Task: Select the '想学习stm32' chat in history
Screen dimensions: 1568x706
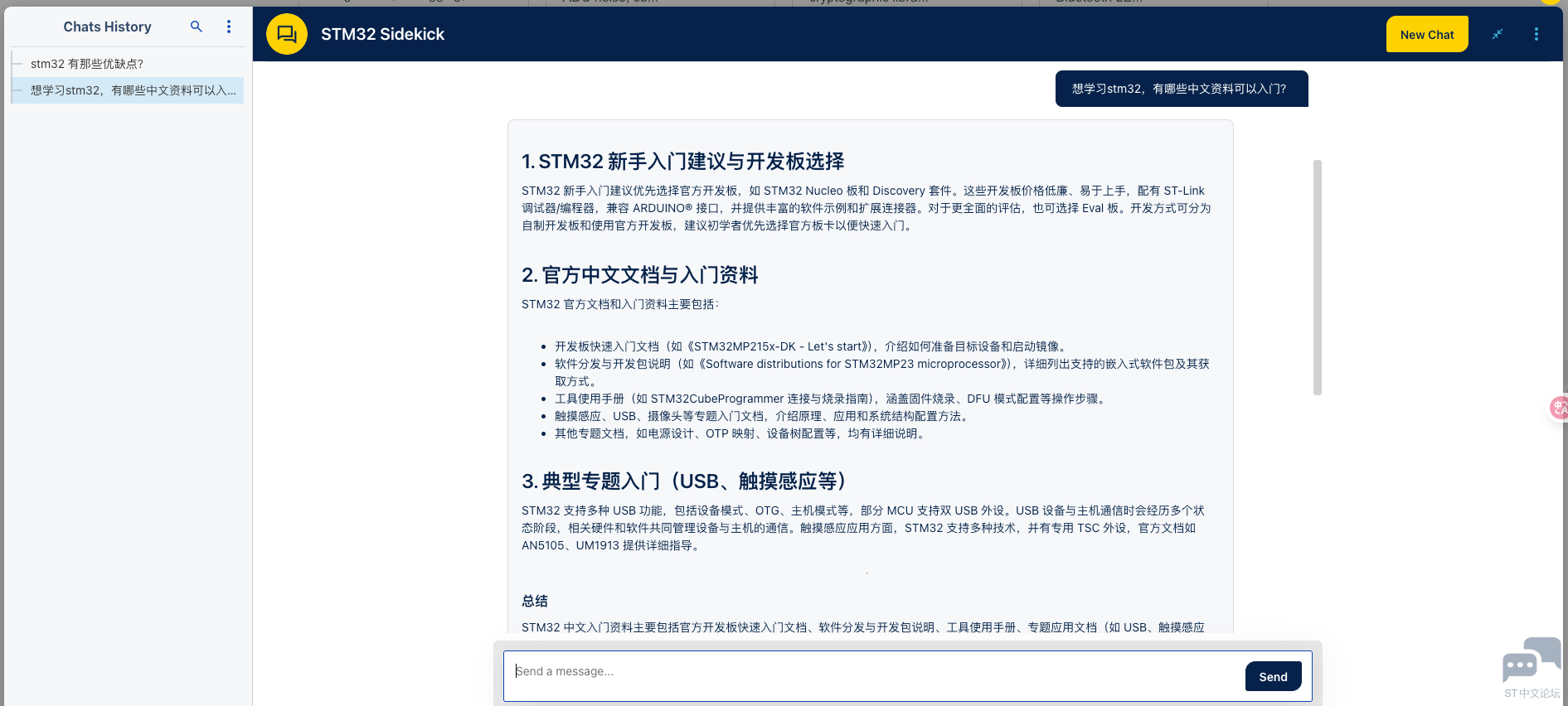Action: pyautogui.click(x=133, y=90)
